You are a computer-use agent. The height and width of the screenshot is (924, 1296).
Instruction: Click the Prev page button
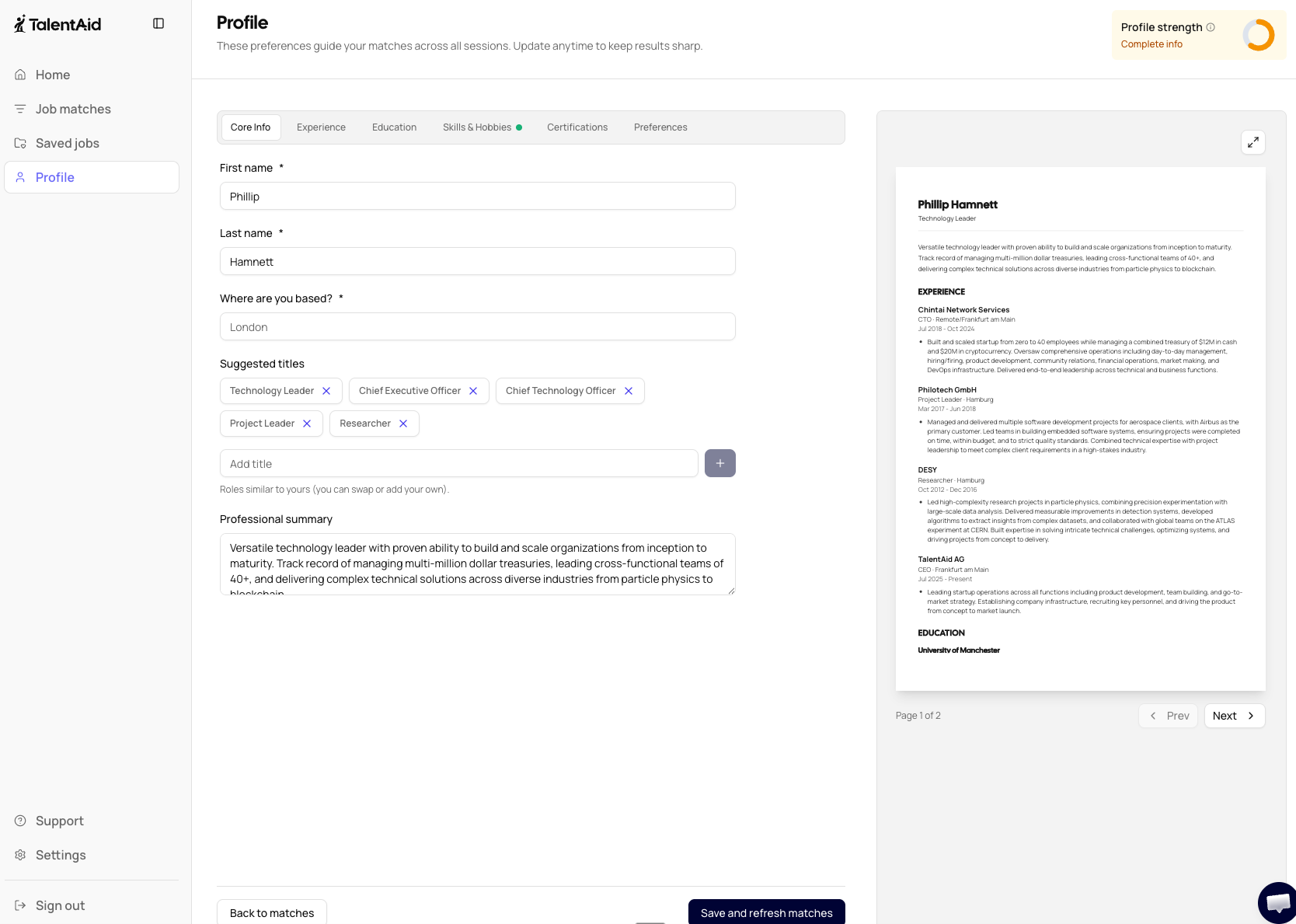click(x=1168, y=716)
